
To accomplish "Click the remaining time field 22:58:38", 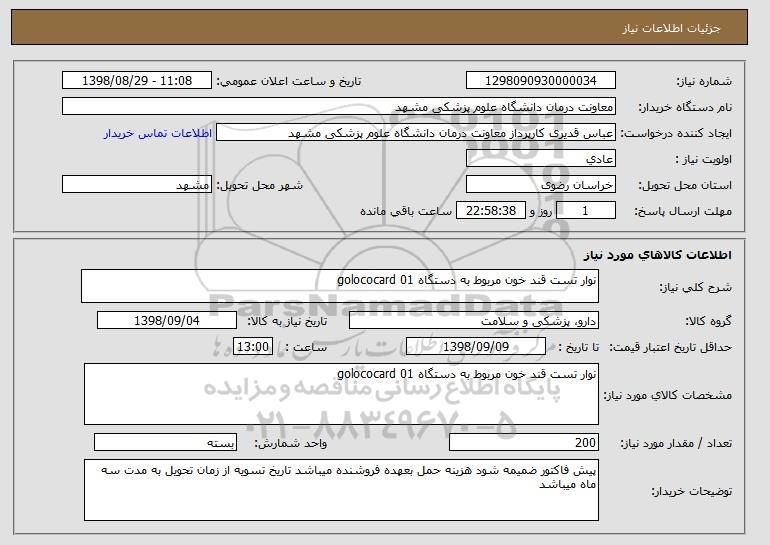I will tap(491, 211).
